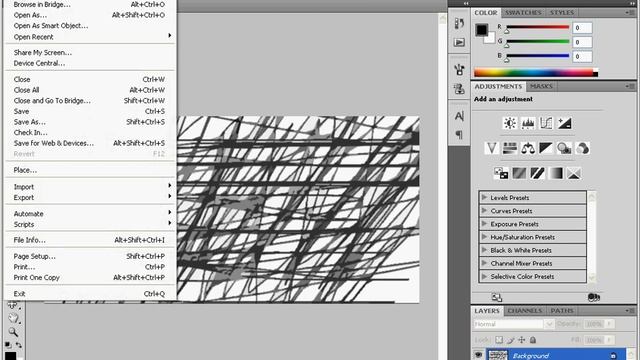Image resolution: width=640 pixels, height=360 pixels.
Task: Add a Color Balance adjustment
Action: click(x=528, y=148)
